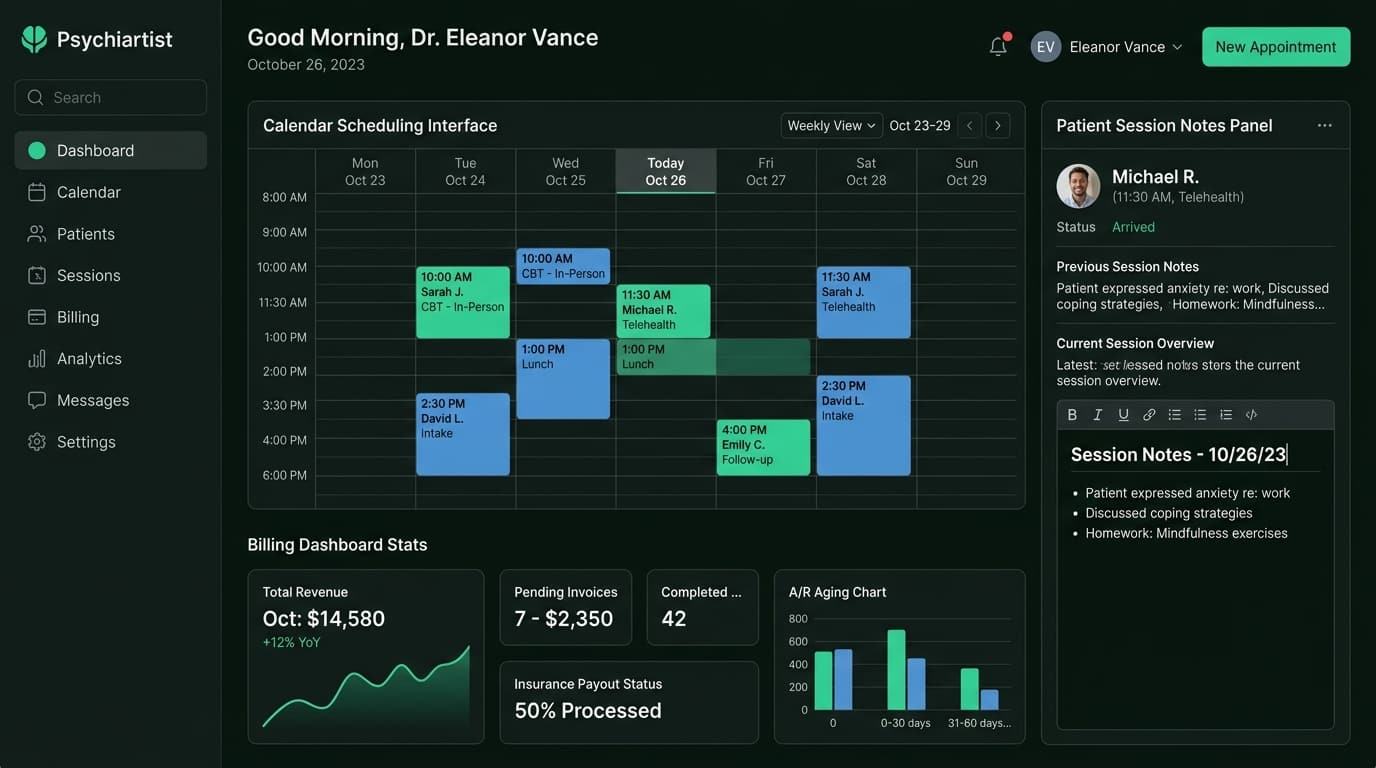The width and height of the screenshot is (1376, 768).
Task: Click the EV user avatar
Action: 1046,47
